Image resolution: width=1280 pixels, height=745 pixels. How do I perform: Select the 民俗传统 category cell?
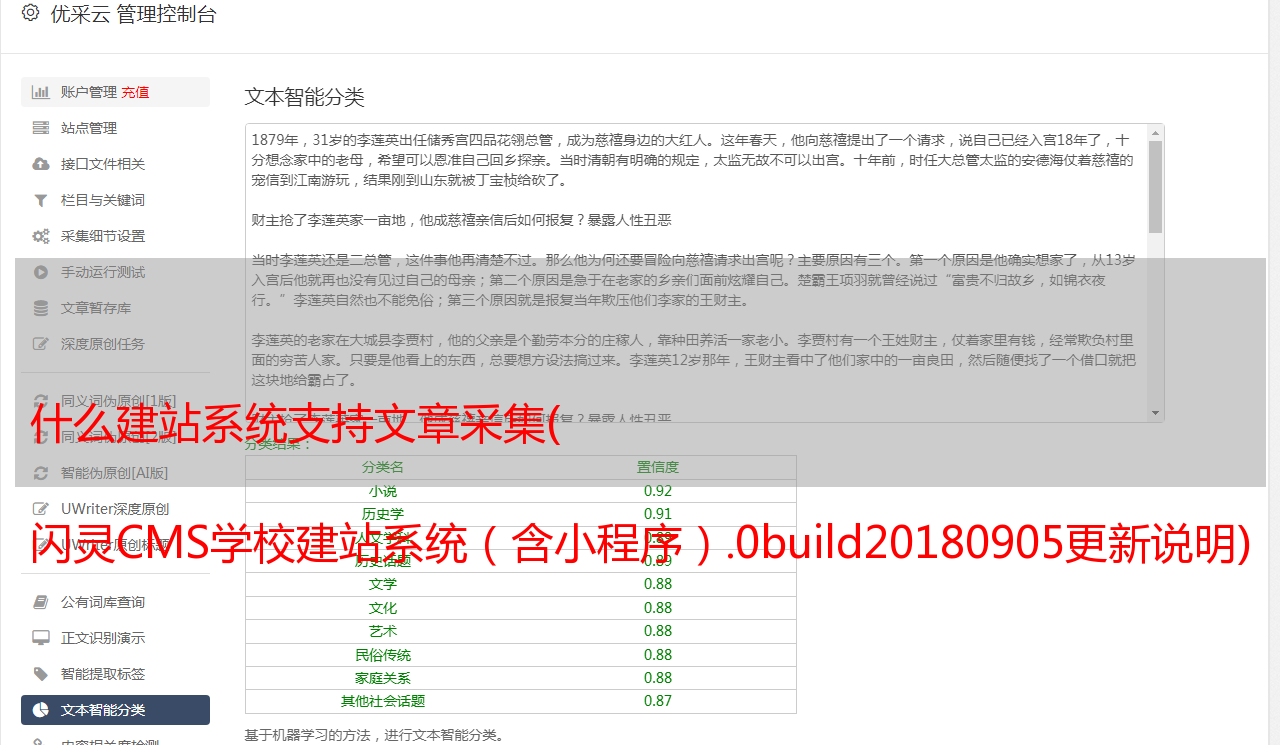point(383,655)
